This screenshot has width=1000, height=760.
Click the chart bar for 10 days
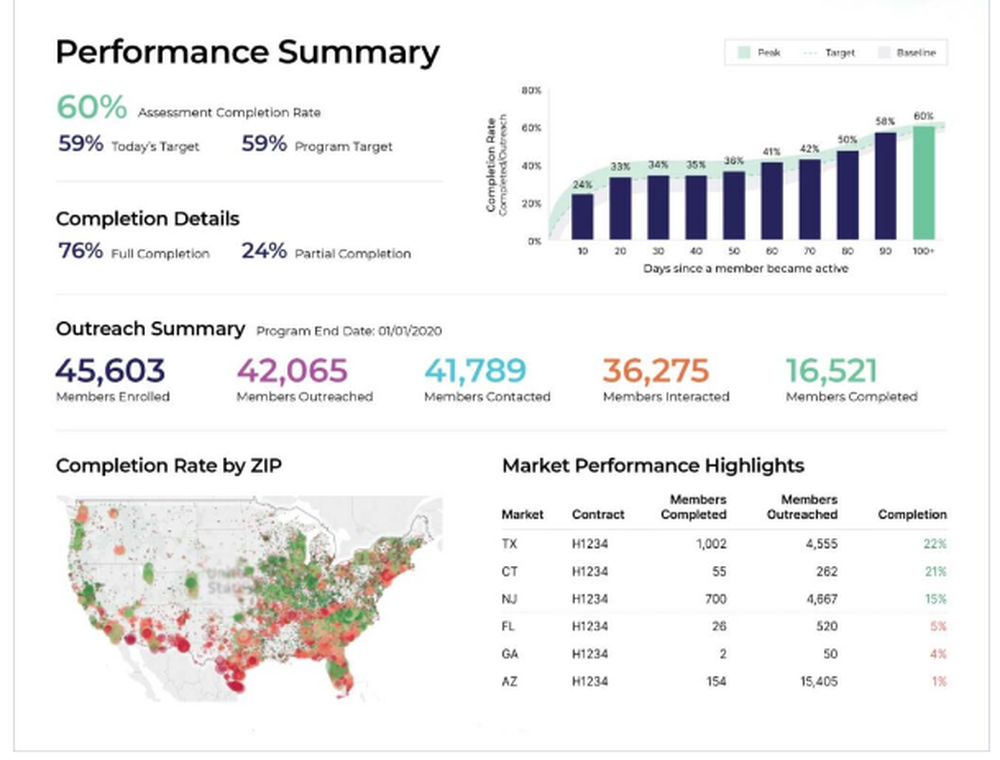[x=582, y=217]
